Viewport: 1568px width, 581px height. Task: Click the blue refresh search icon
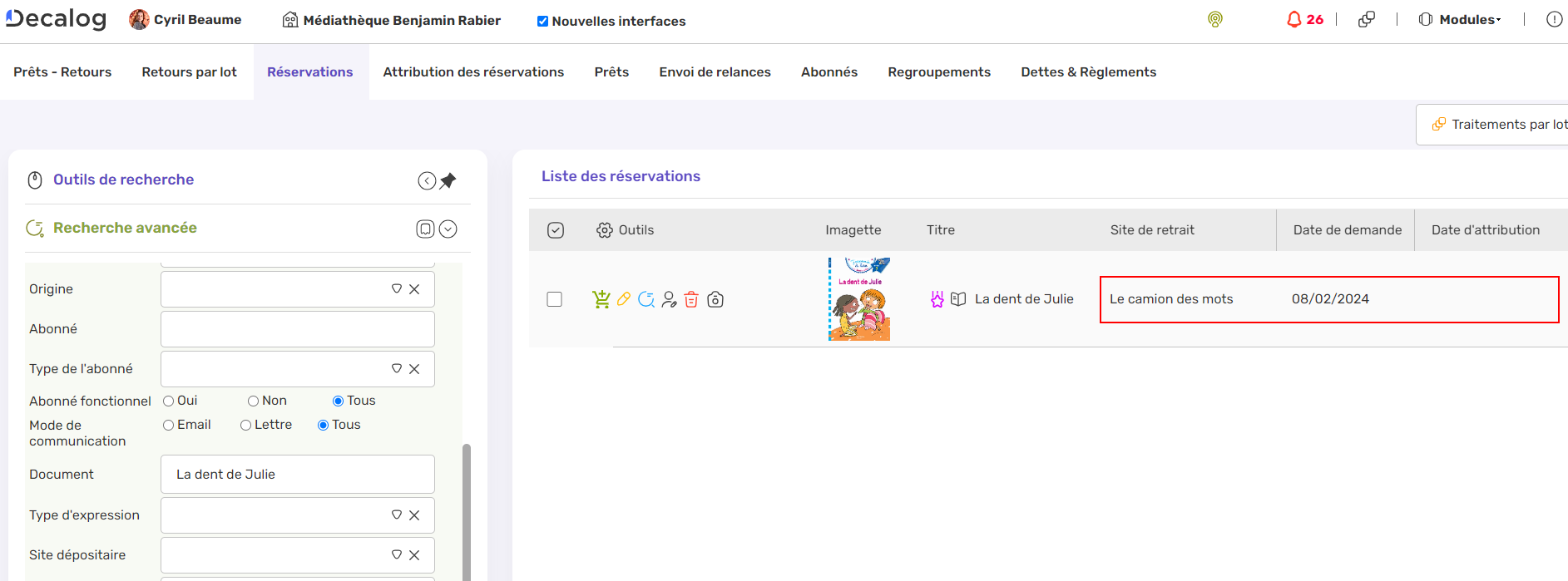pyautogui.click(x=646, y=299)
